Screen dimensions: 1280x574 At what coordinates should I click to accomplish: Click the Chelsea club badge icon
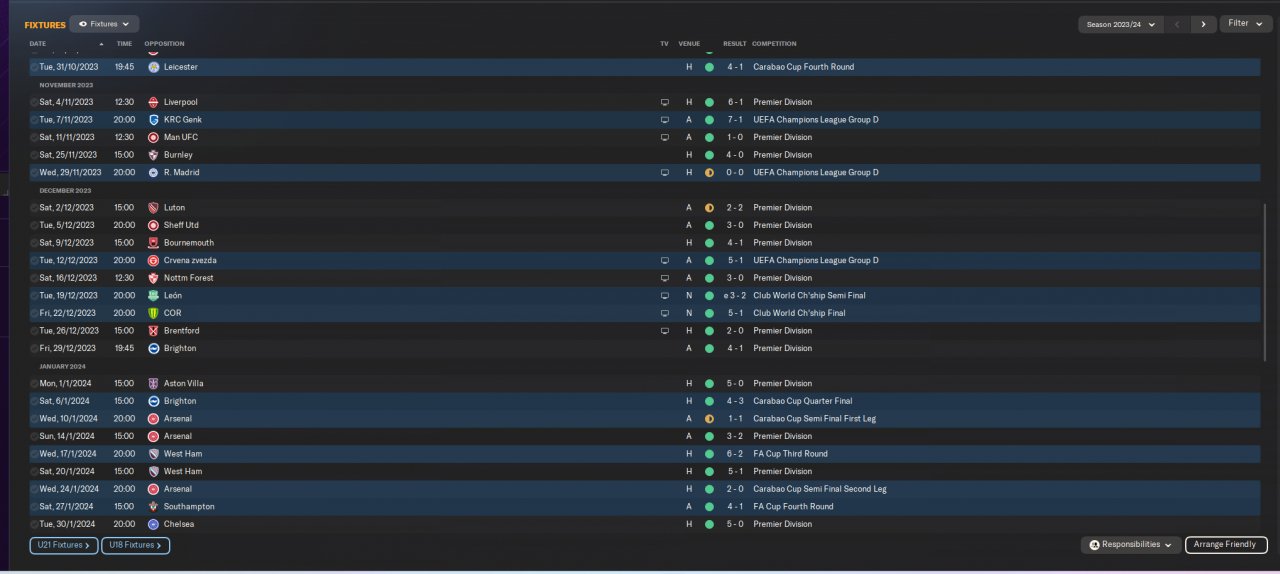pyautogui.click(x=153, y=524)
